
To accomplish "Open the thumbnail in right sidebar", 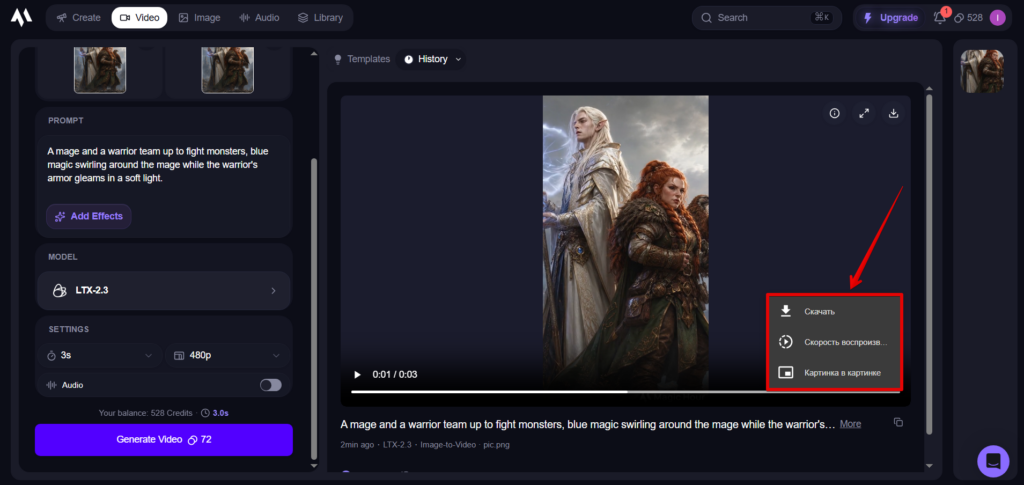I will pyautogui.click(x=982, y=71).
